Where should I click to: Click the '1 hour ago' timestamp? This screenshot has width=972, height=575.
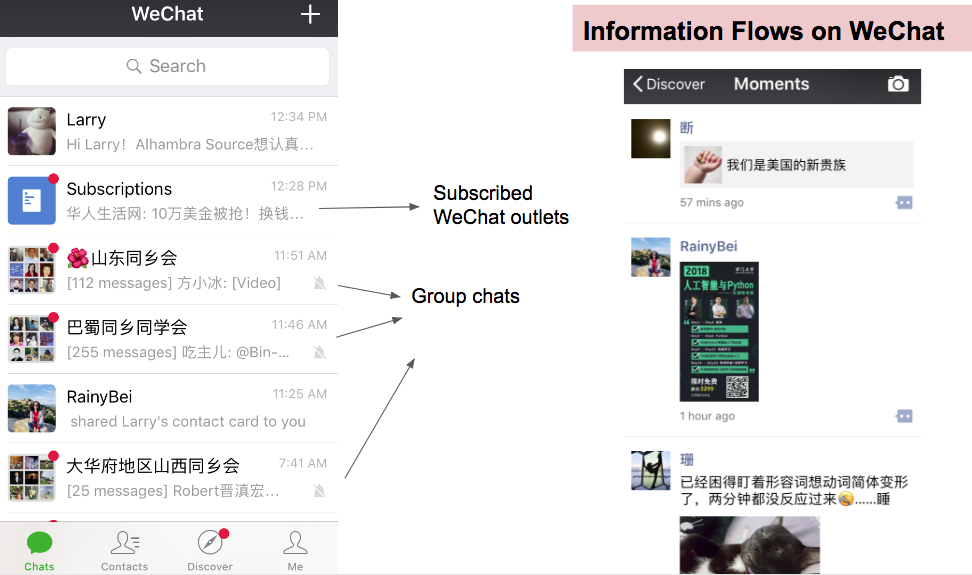707,416
